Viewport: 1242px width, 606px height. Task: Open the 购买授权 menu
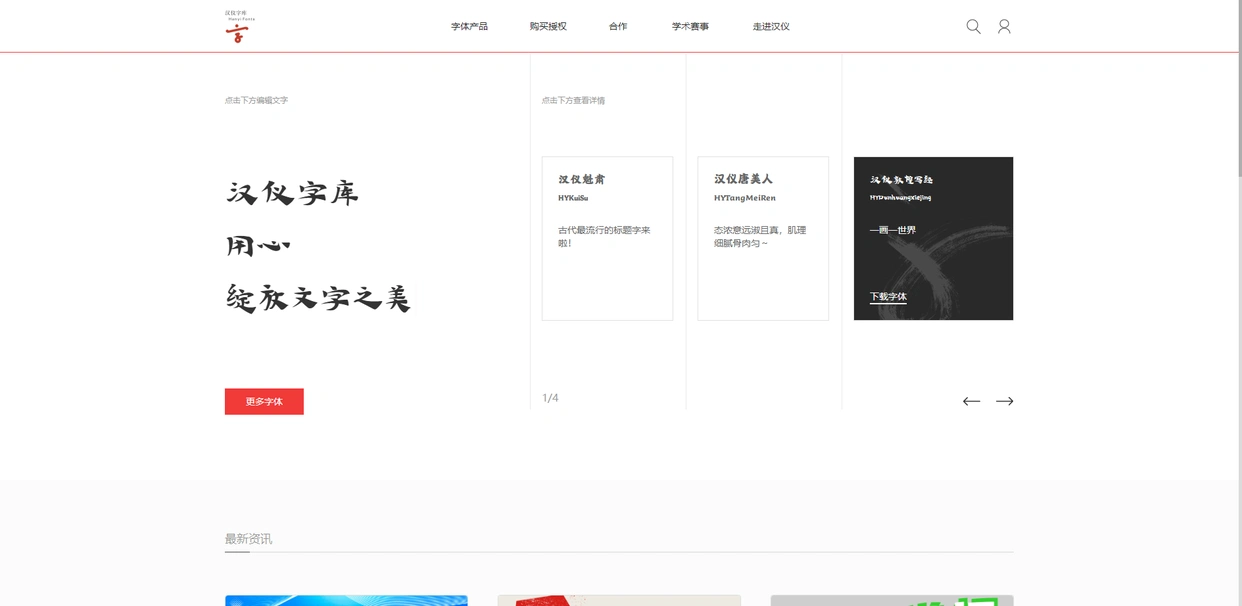[x=548, y=26]
